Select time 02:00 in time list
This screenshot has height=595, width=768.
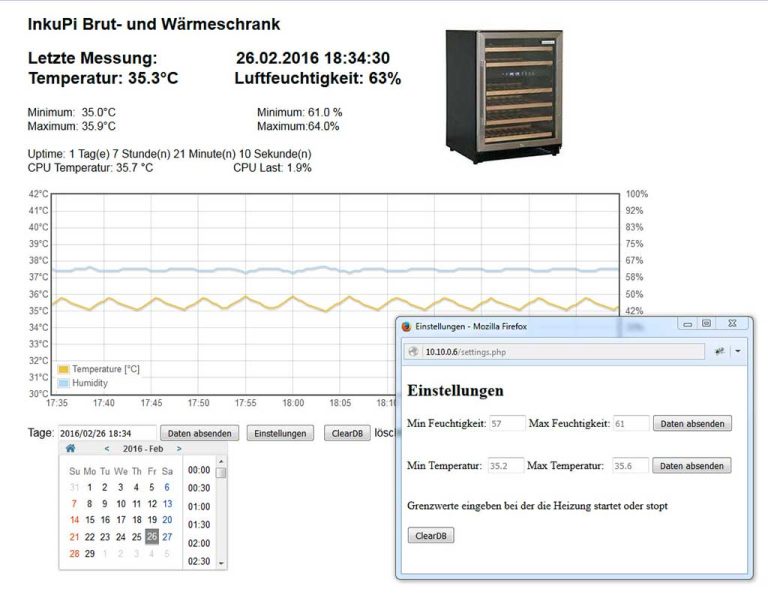(199, 544)
